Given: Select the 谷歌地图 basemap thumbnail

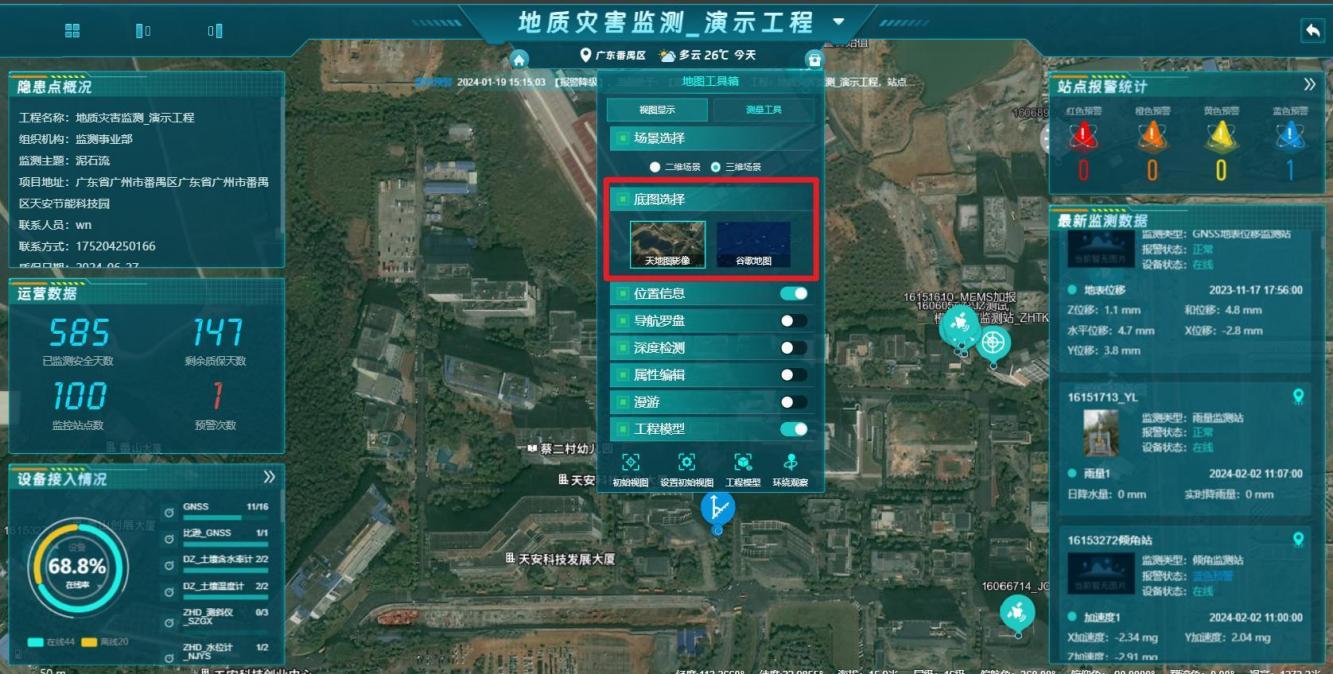Looking at the screenshot, I should click(753, 245).
